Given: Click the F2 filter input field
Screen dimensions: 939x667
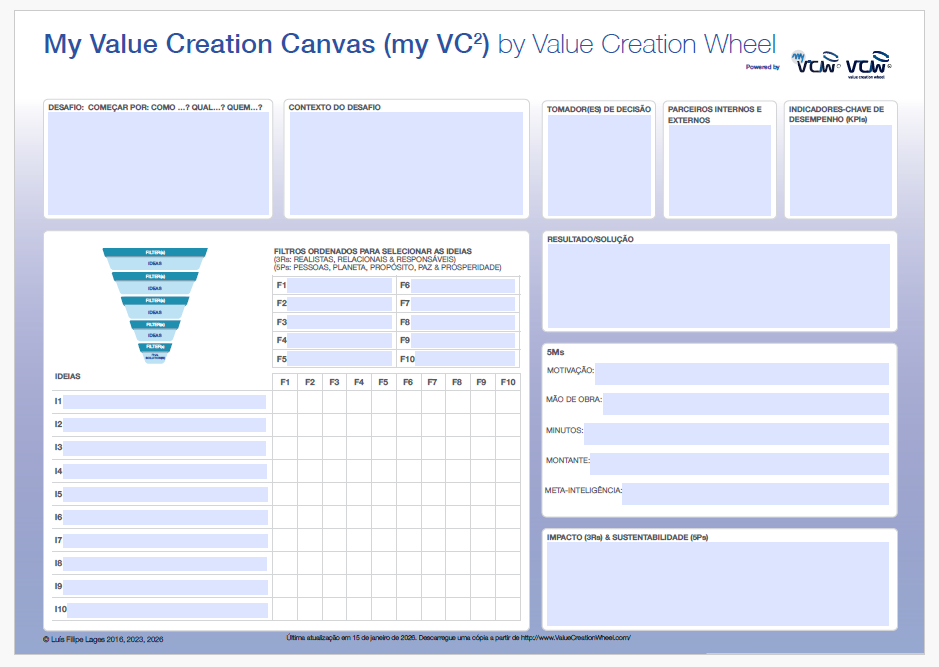Looking at the screenshot, I should tap(340, 304).
